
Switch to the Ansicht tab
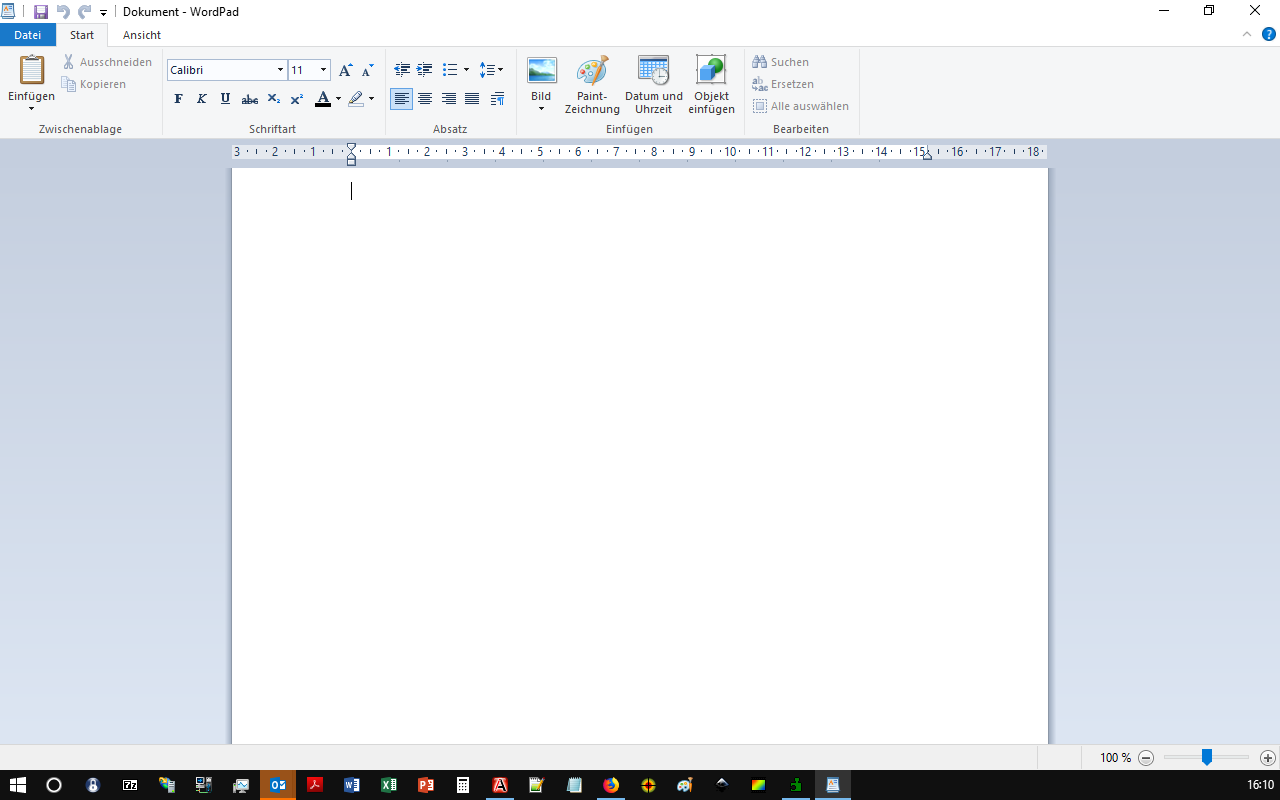pyautogui.click(x=142, y=35)
